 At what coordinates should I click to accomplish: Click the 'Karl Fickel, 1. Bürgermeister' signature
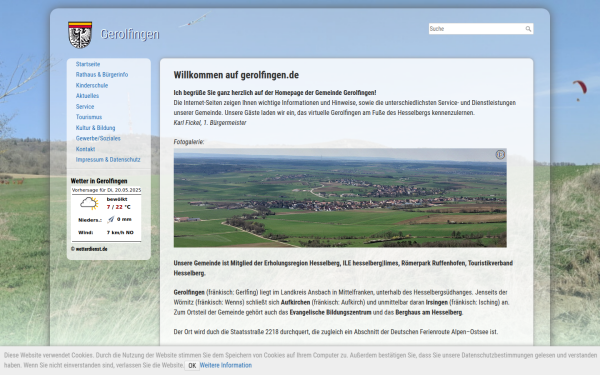point(210,123)
